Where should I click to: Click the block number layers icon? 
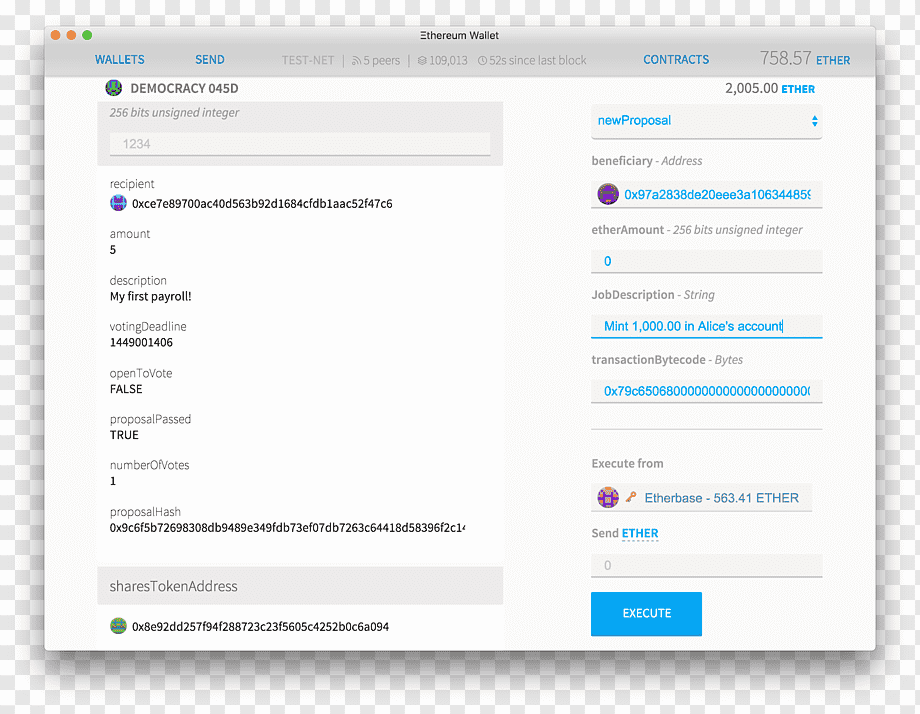coord(422,60)
